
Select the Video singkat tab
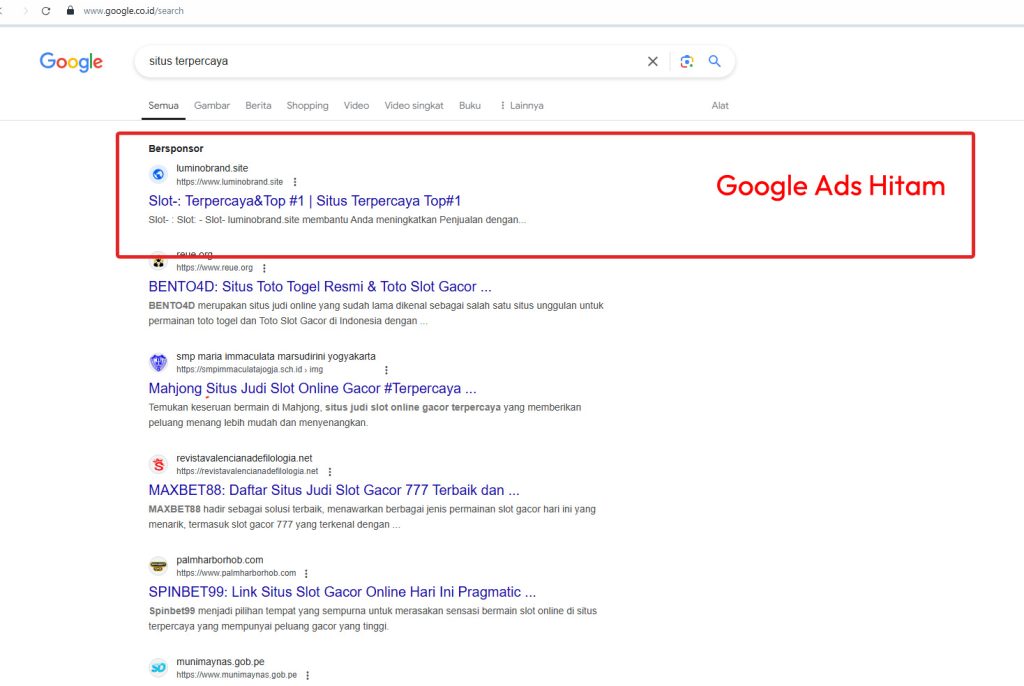coord(414,106)
